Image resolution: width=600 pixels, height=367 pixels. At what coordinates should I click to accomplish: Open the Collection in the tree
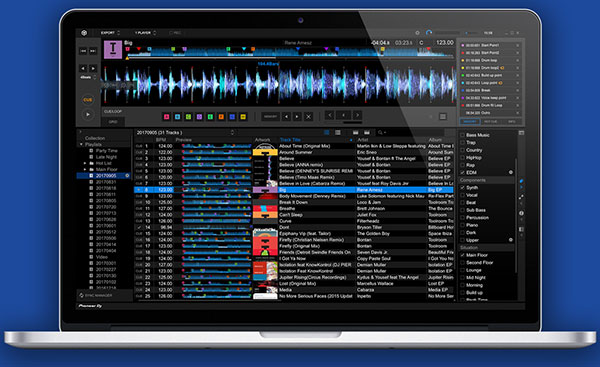[x=95, y=138]
